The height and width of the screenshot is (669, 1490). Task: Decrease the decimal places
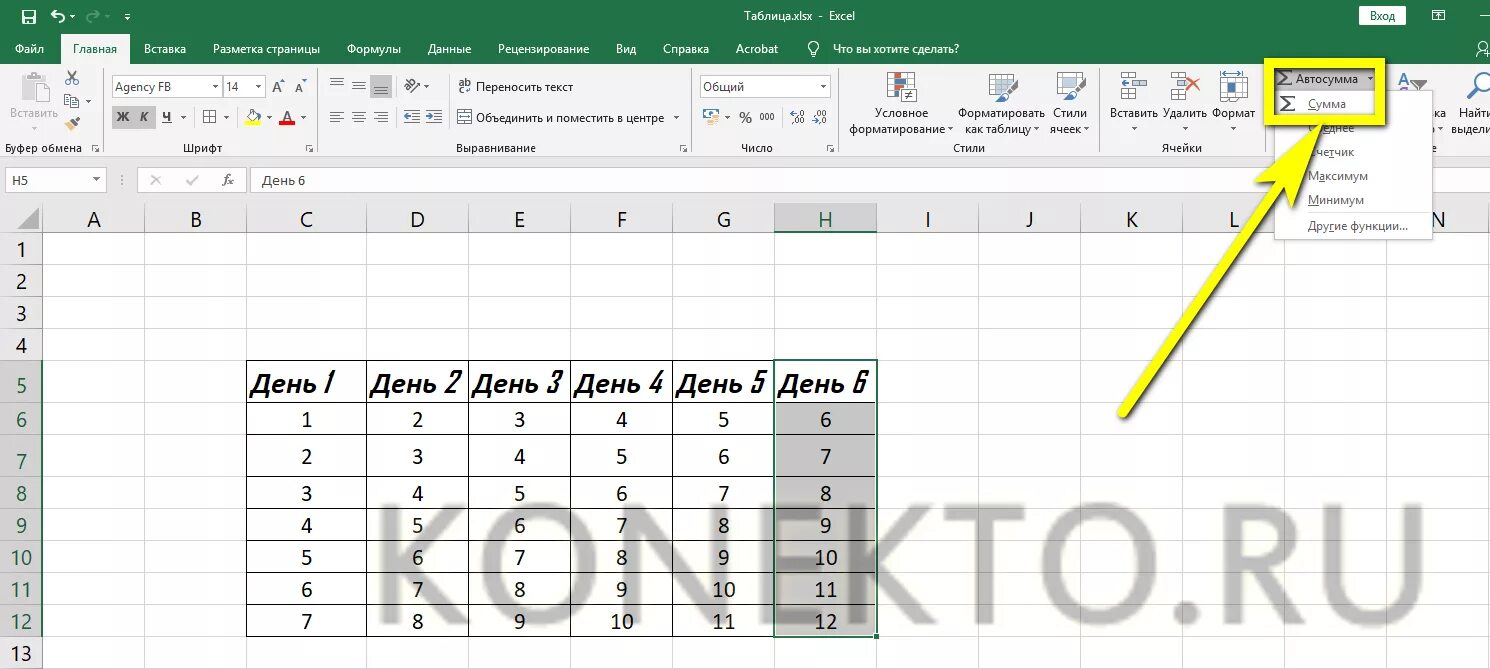[821, 117]
